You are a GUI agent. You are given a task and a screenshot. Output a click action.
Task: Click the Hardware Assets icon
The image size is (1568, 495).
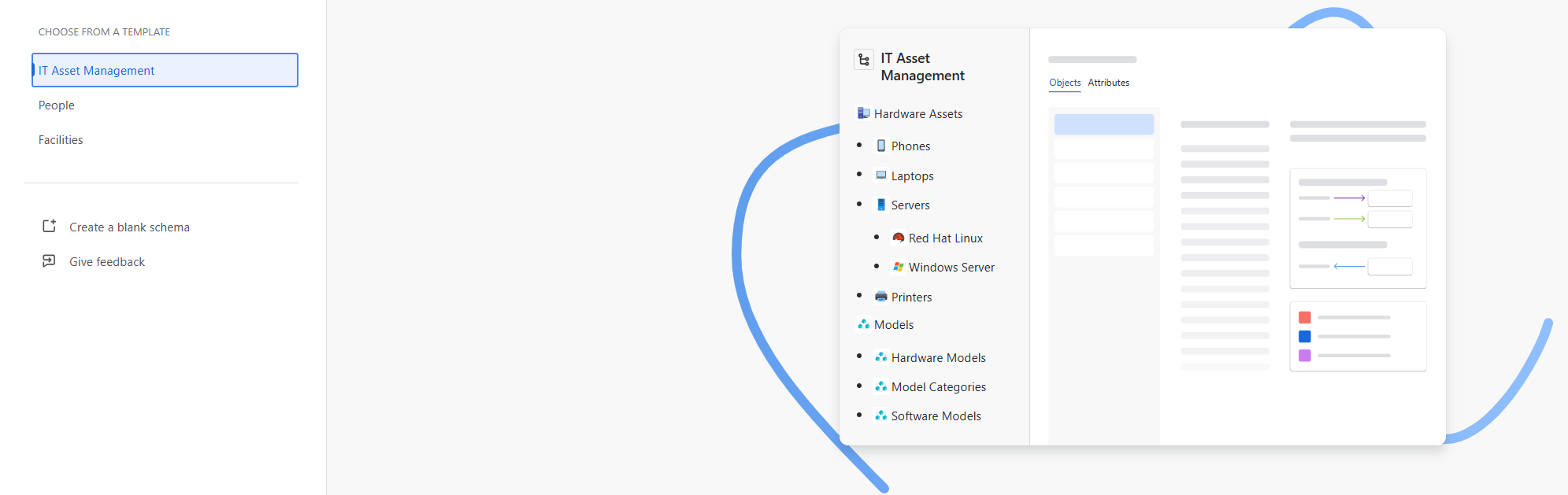(x=864, y=113)
